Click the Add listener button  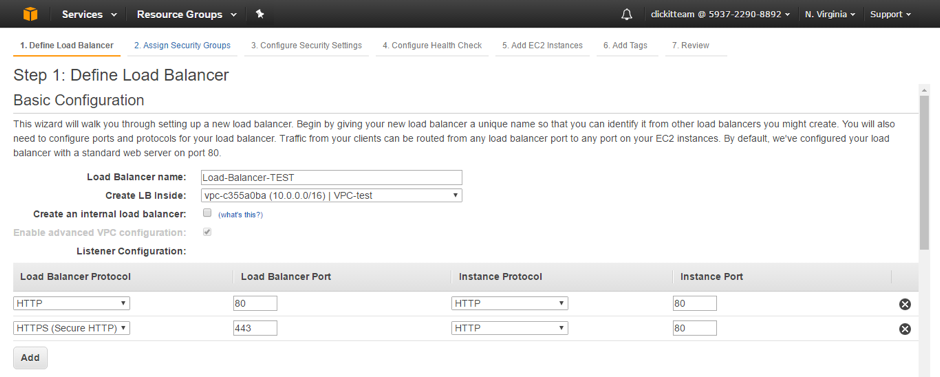pos(30,358)
